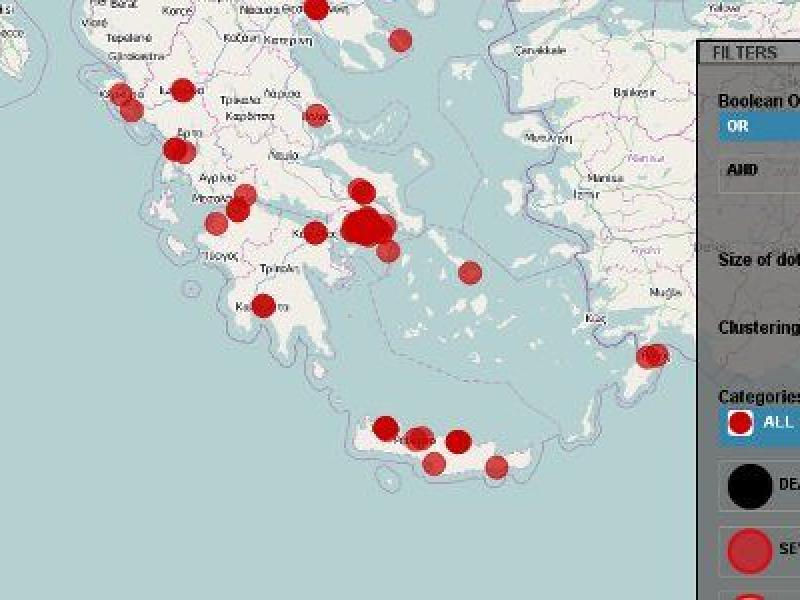800x600 pixels.
Task: Select the Cyclades island marker southeast of Athens
Action: (x=469, y=272)
